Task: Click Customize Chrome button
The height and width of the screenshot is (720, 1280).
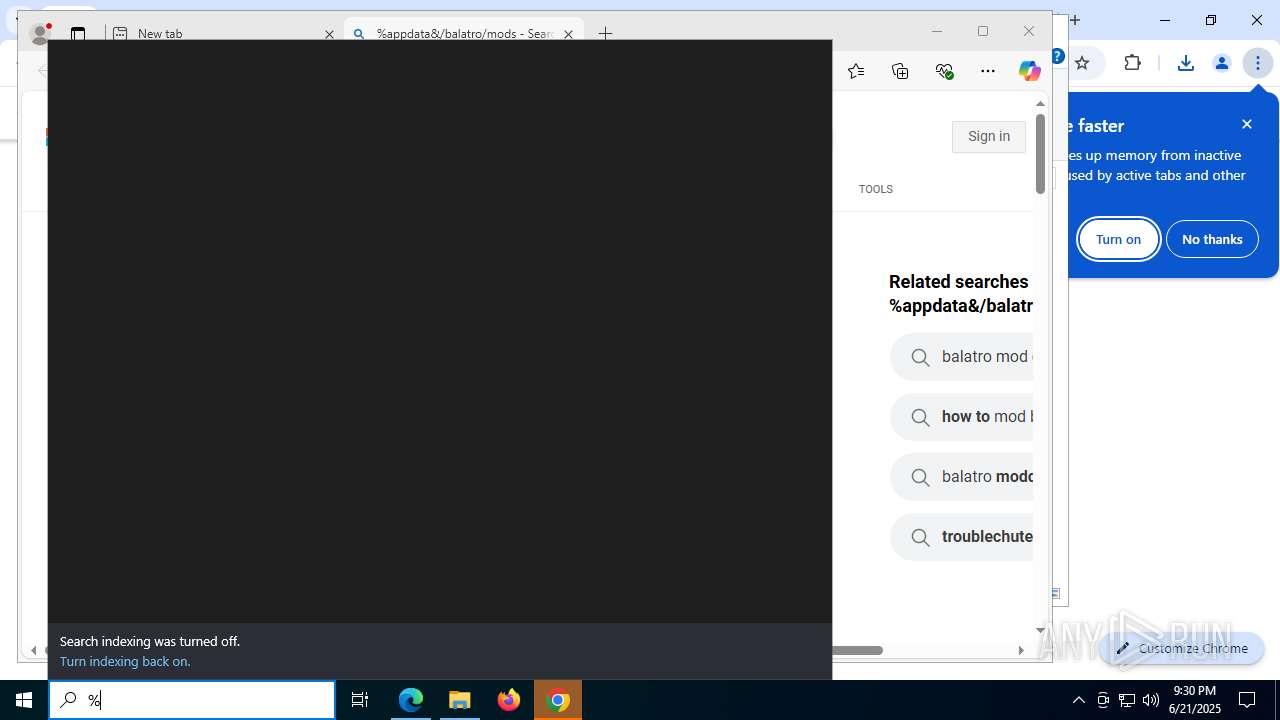Action: [x=1182, y=648]
